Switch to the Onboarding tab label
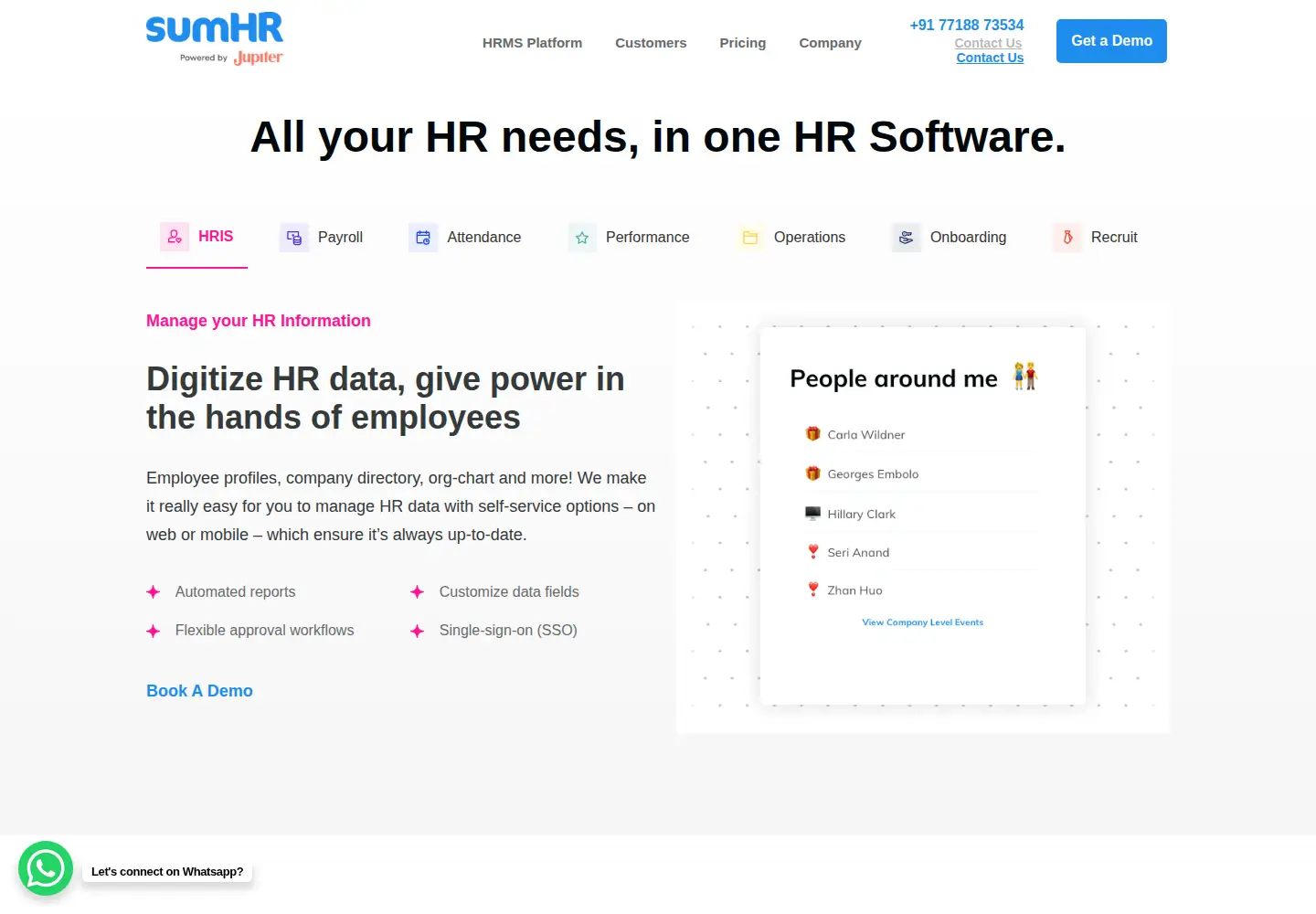Image resolution: width=1316 pixels, height=914 pixels. tap(968, 238)
